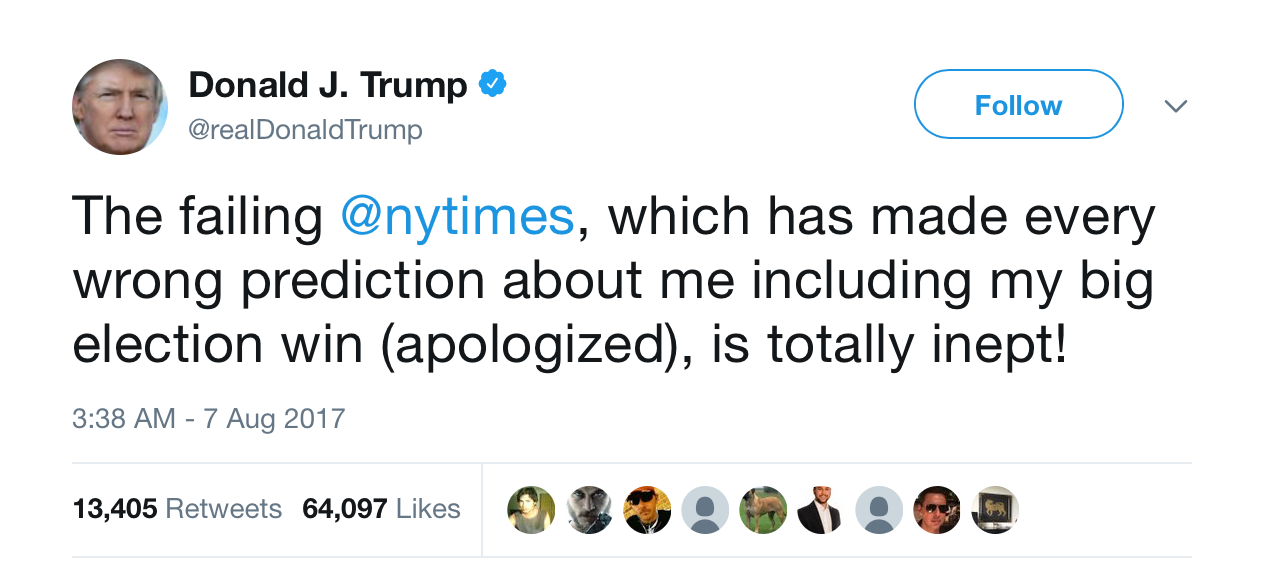
Task: Open the default gray avatar left of the dog
Action: [x=705, y=510]
